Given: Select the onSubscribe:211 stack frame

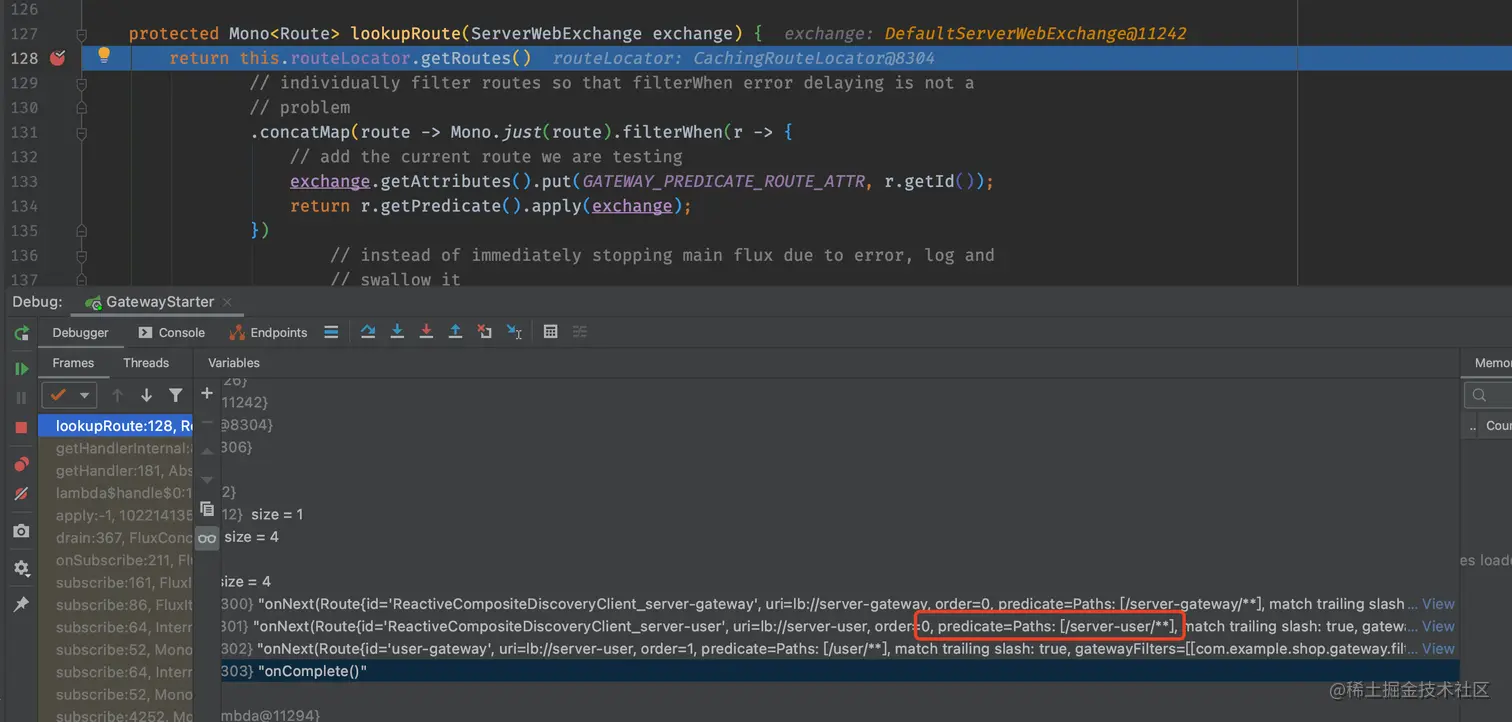Looking at the screenshot, I should pyautogui.click(x=115, y=561).
